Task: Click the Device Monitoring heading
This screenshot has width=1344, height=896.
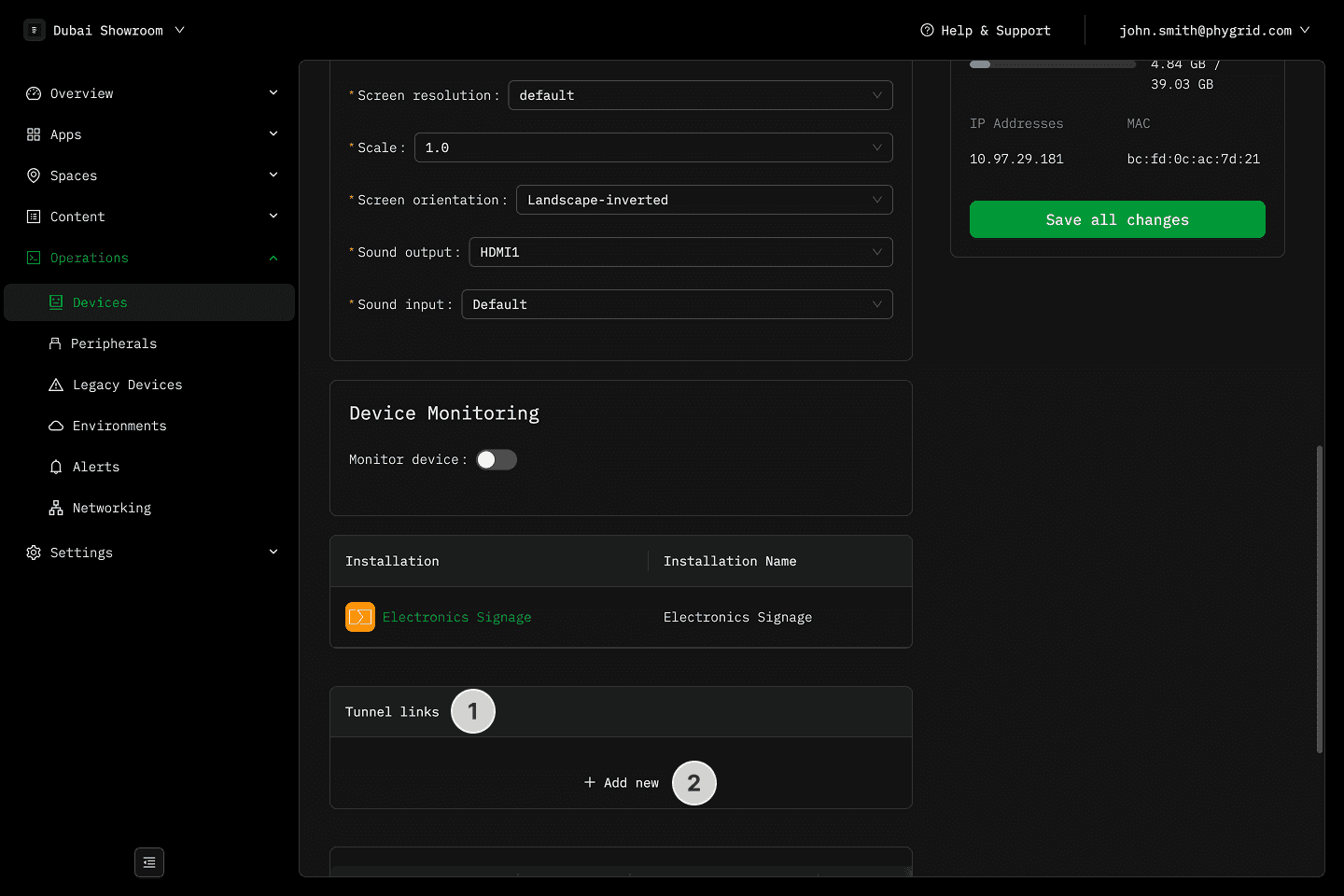Action: coord(444,413)
